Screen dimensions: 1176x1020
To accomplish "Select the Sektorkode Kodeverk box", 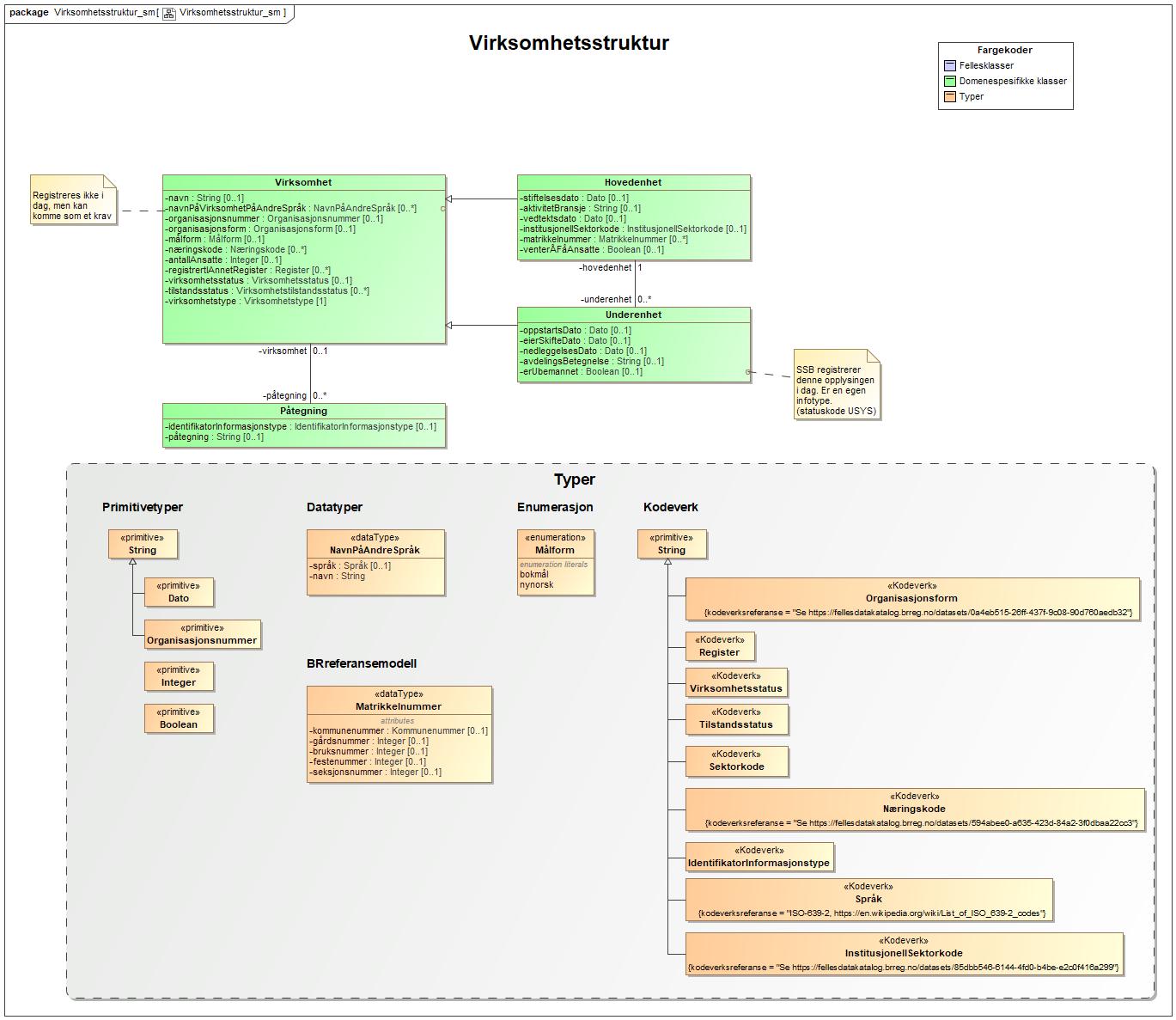I will [736, 760].
